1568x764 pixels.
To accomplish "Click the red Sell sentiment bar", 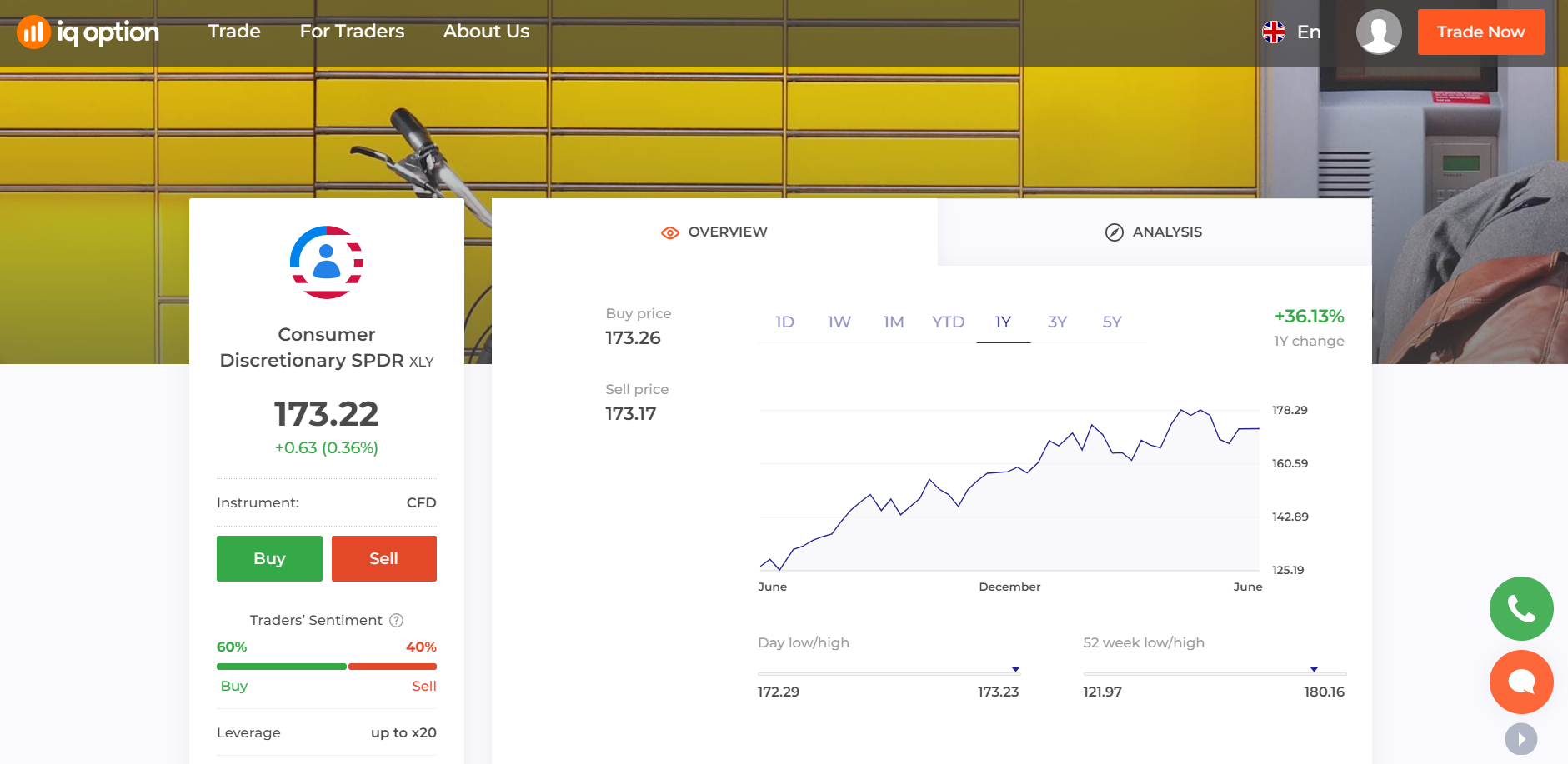I will 393,667.
